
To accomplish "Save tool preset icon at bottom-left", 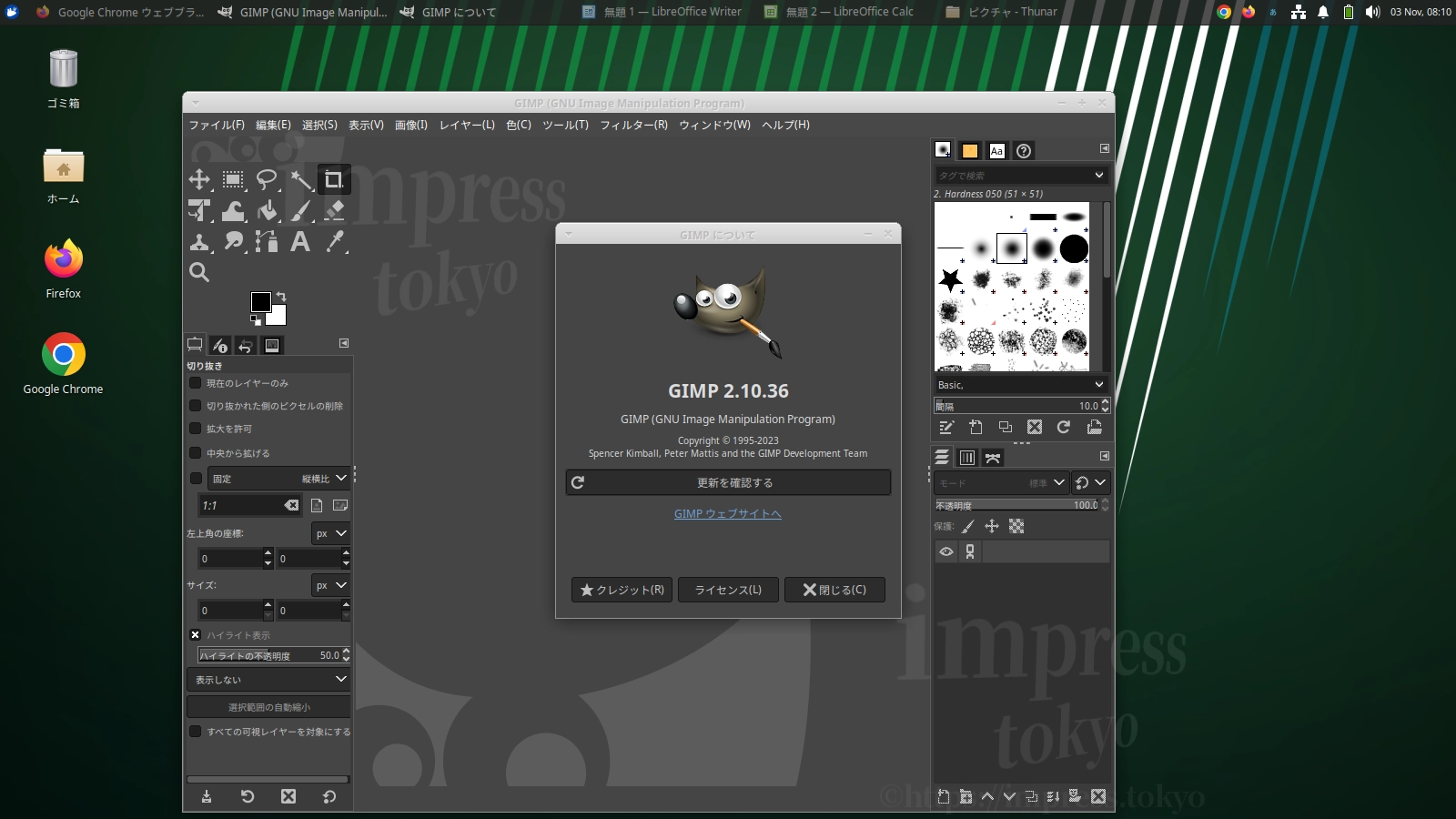I will pos(207,796).
